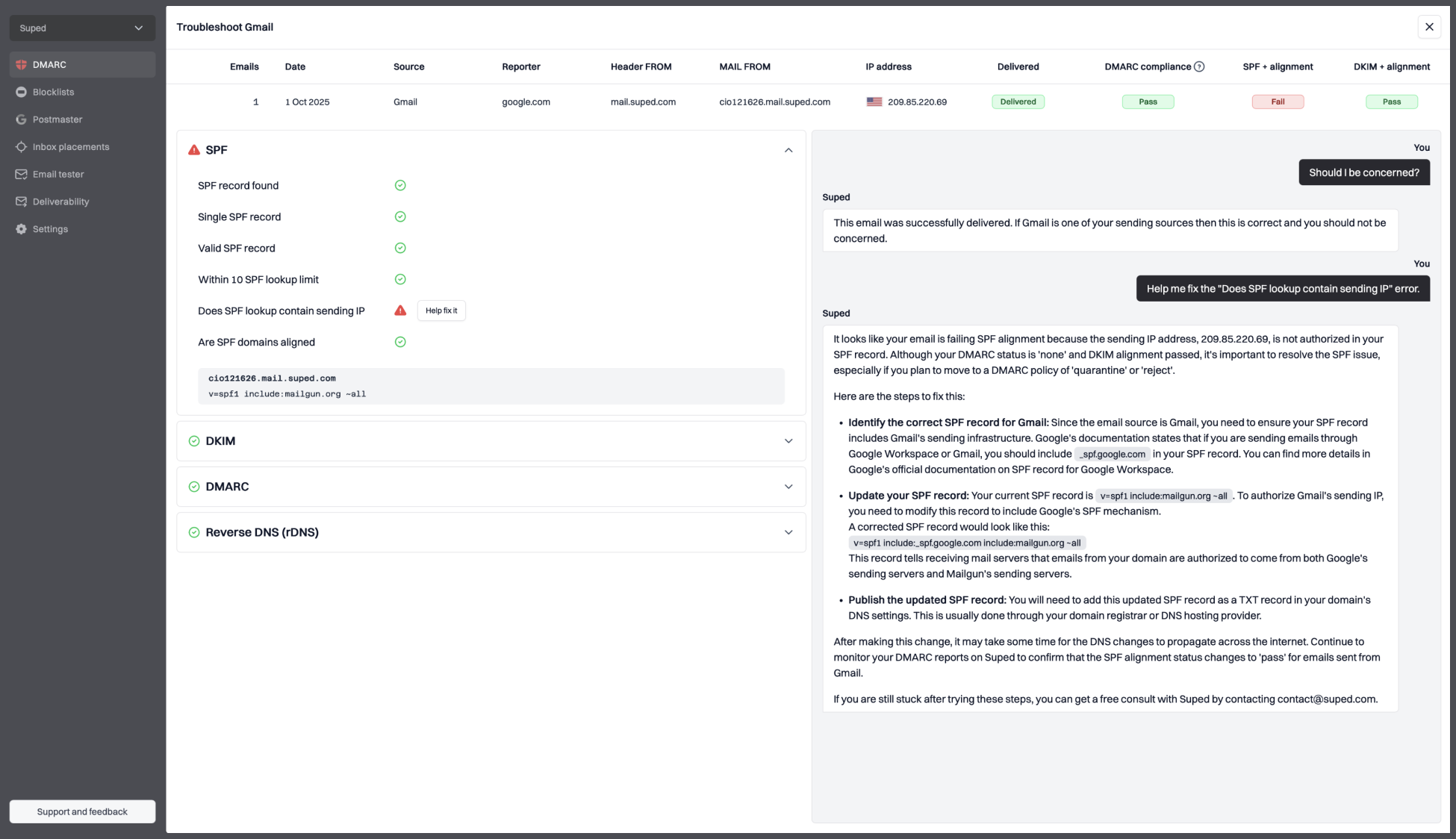Click Support and feedback button
The width and height of the screenshot is (1456, 839).
(x=82, y=812)
